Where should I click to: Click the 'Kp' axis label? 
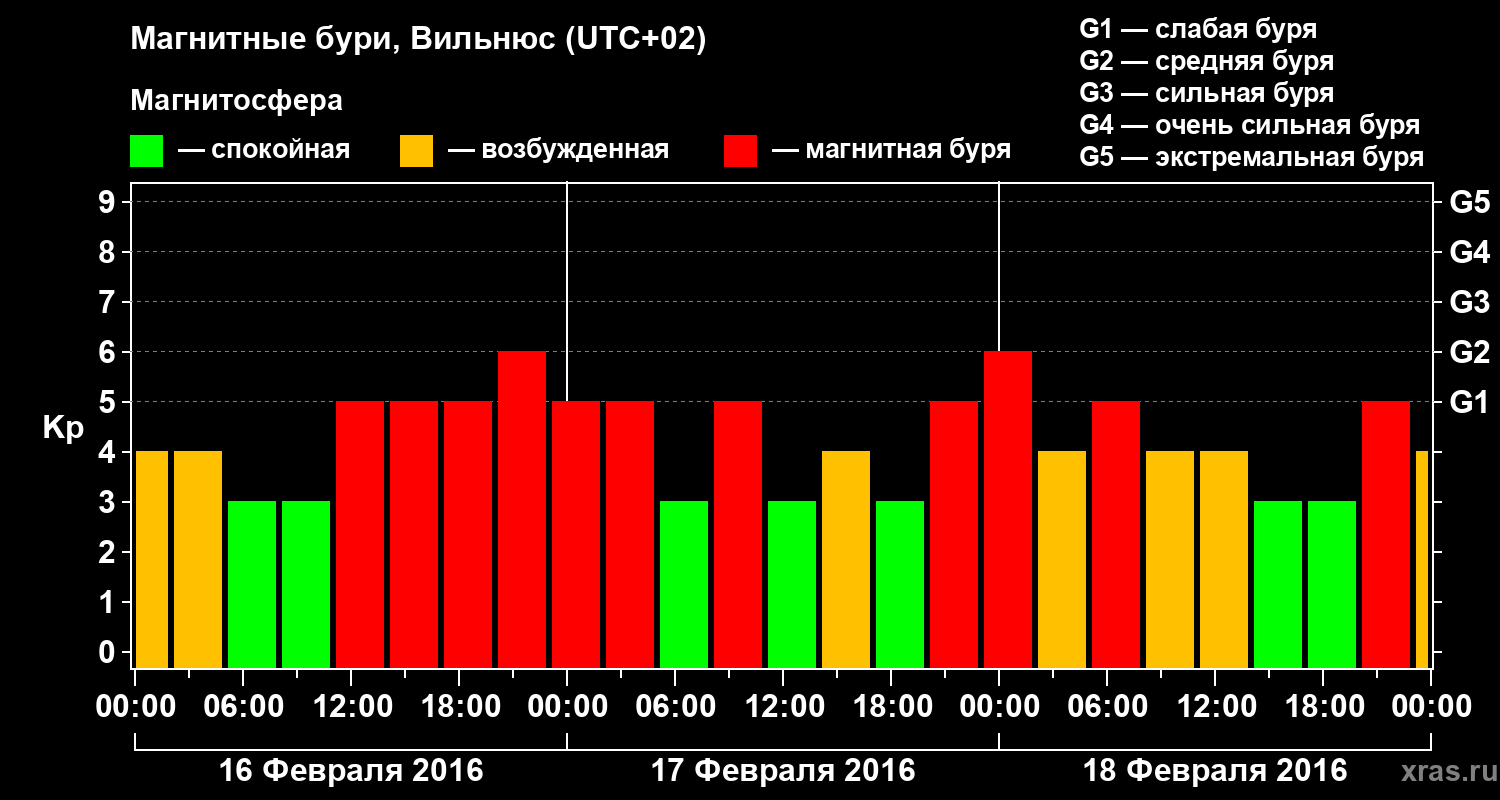point(63,428)
